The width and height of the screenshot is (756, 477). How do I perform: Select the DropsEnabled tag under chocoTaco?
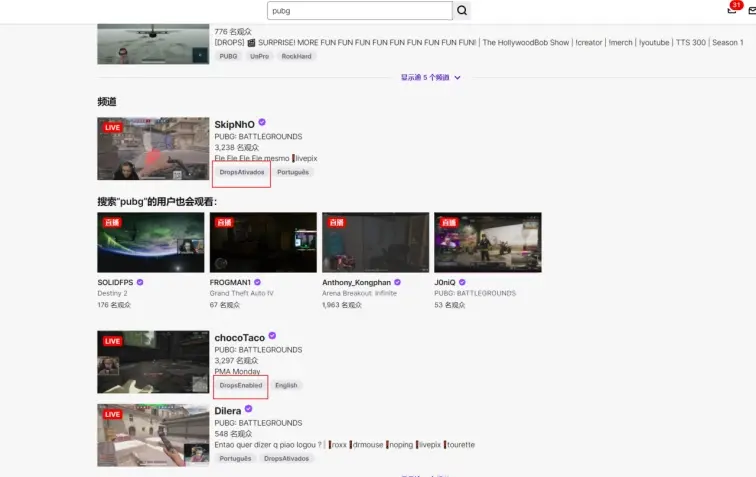241,385
